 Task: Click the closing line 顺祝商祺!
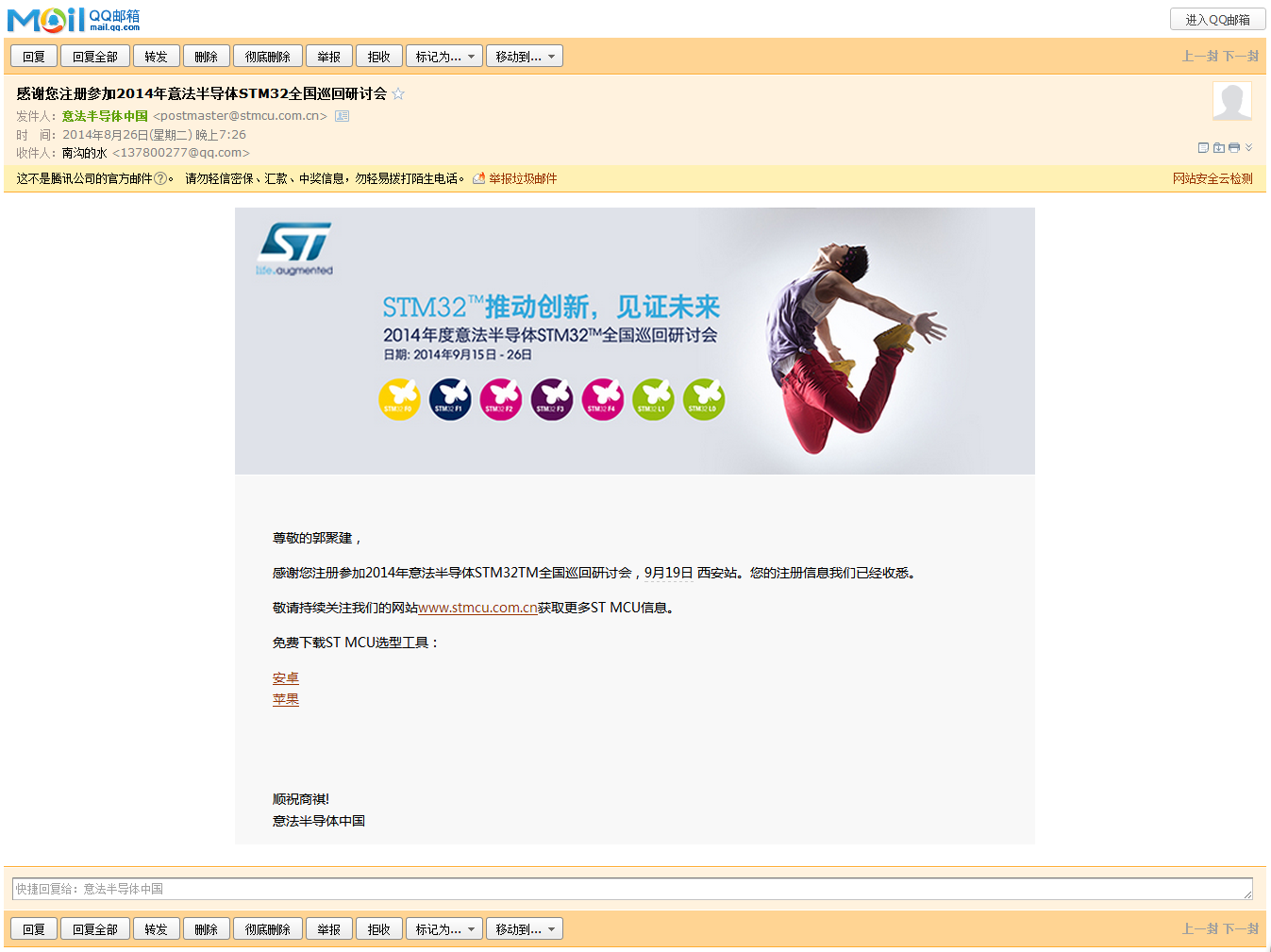click(301, 799)
